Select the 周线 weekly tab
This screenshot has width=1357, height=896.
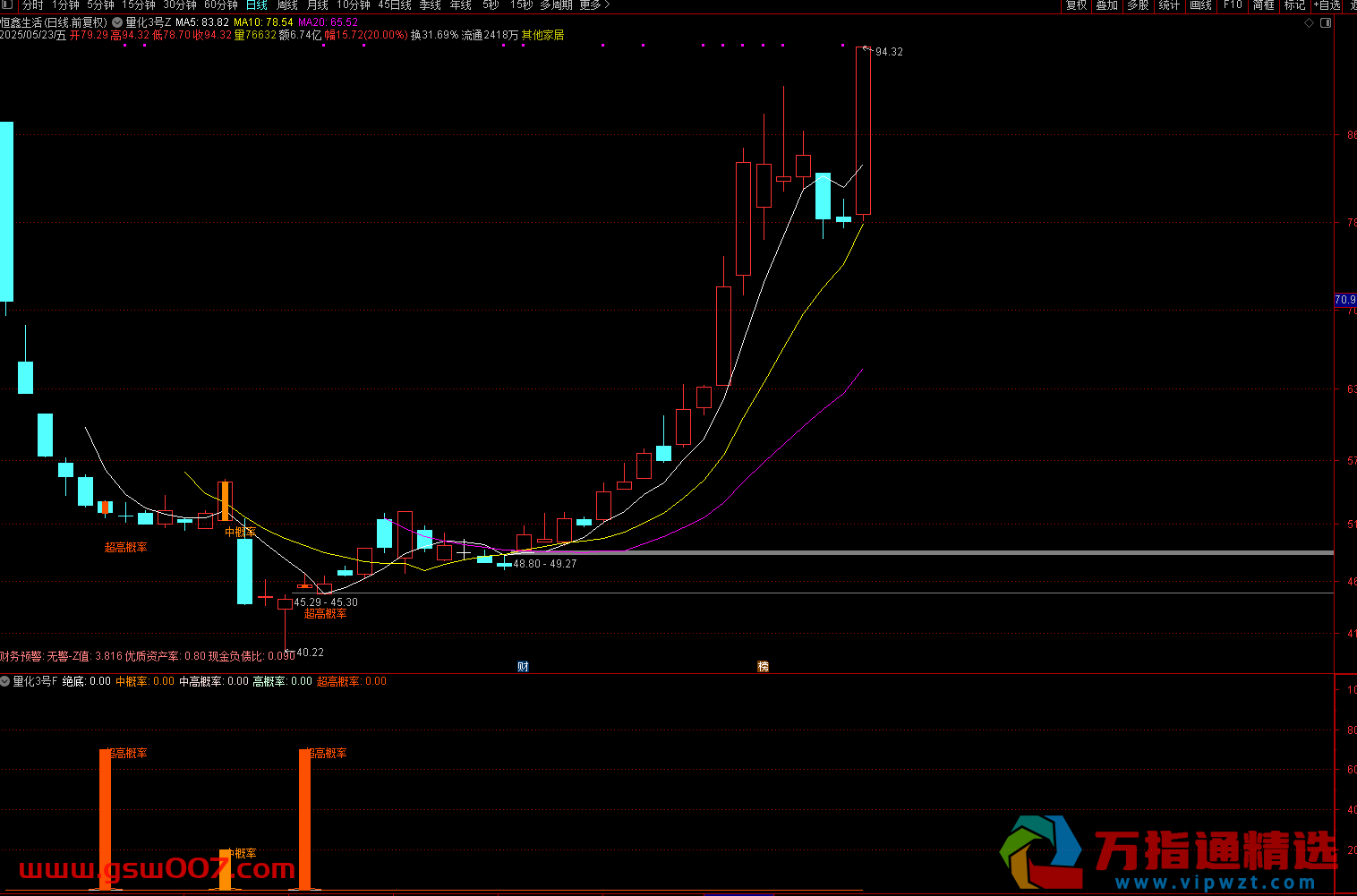287,5
